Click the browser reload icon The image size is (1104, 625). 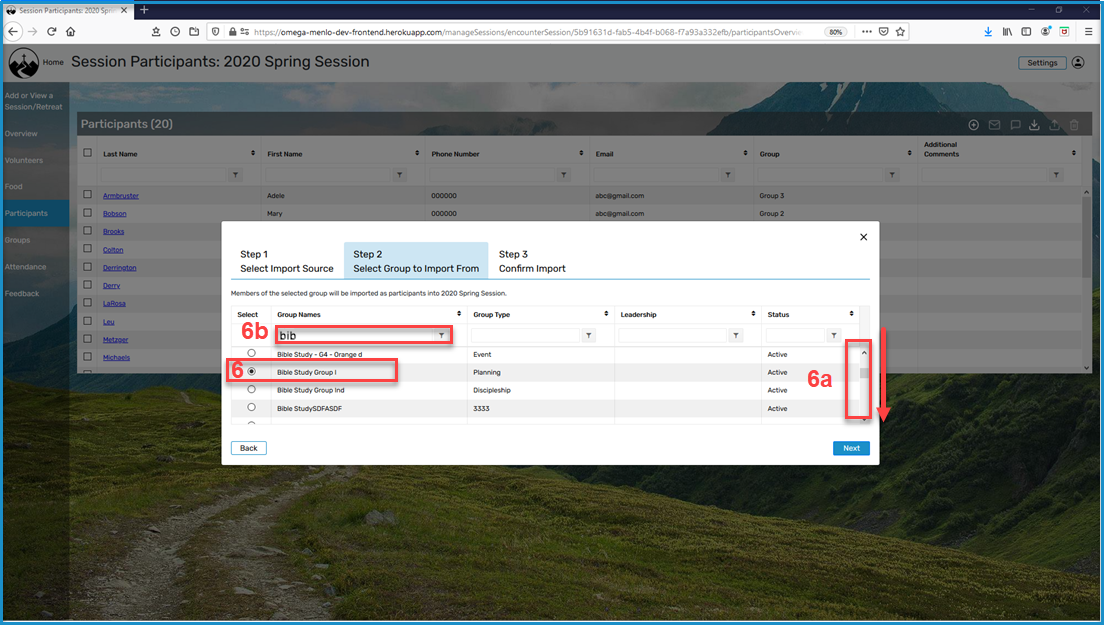coord(51,32)
